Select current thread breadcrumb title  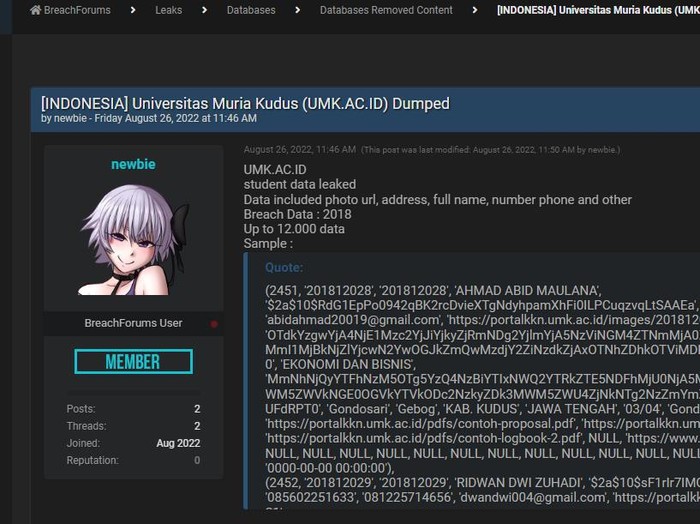598,10
